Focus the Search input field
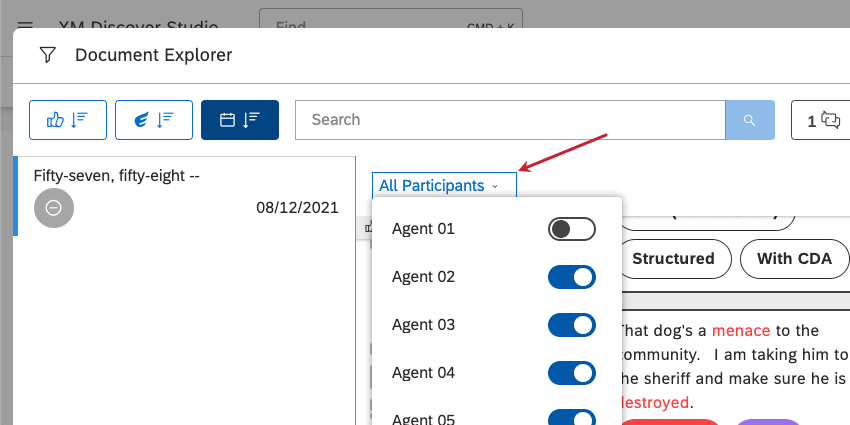 pos(510,120)
